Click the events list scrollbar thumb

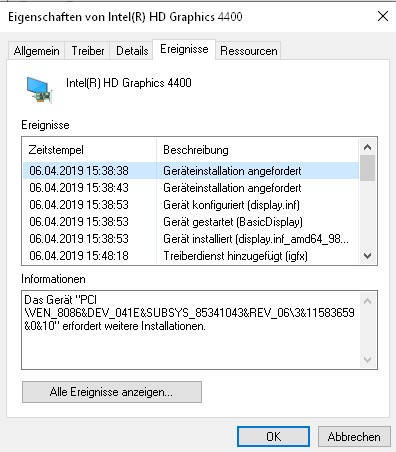tap(368, 168)
